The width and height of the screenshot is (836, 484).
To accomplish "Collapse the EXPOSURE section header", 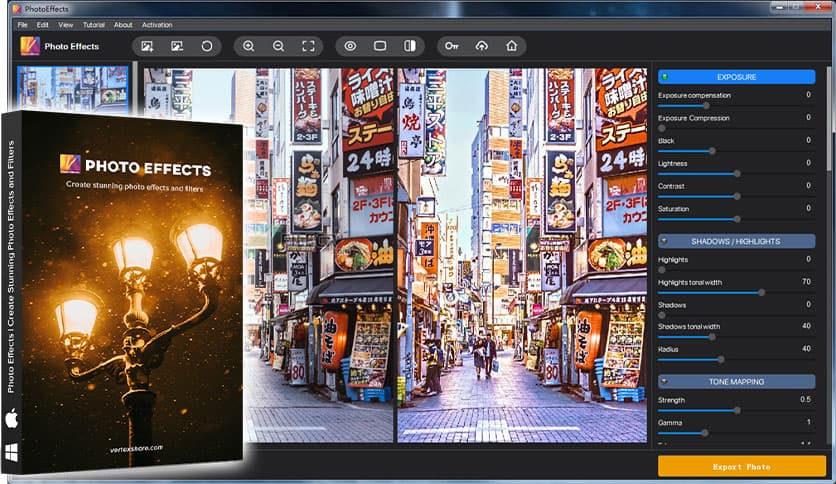I will tap(736, 77).
